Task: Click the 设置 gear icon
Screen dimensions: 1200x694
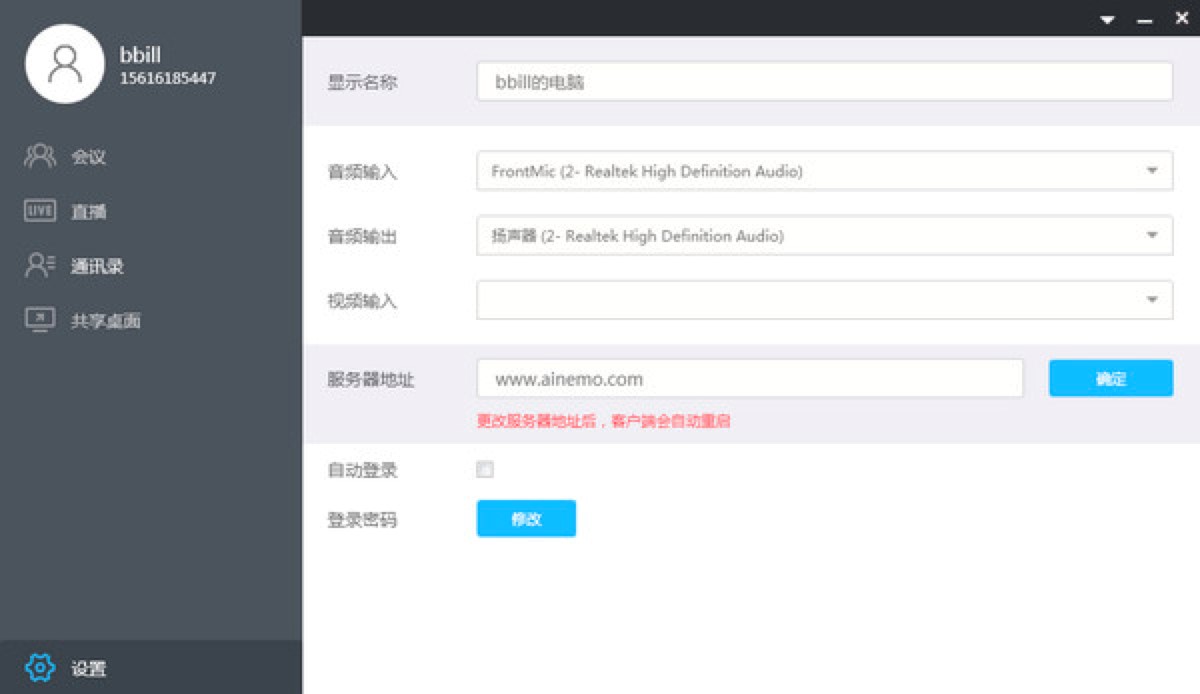Action: coord(40,667)
